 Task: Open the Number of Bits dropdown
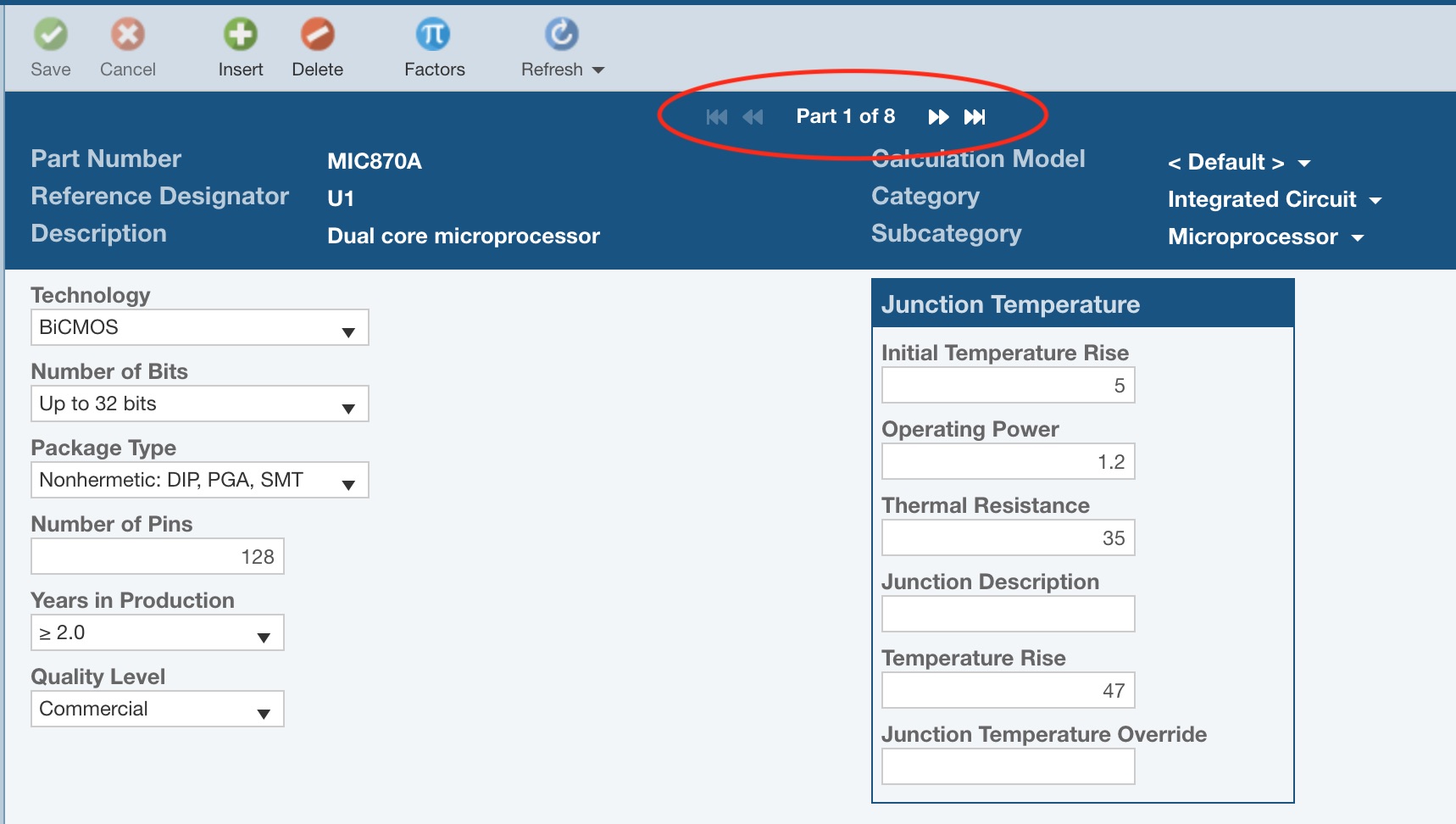(200, 404)
